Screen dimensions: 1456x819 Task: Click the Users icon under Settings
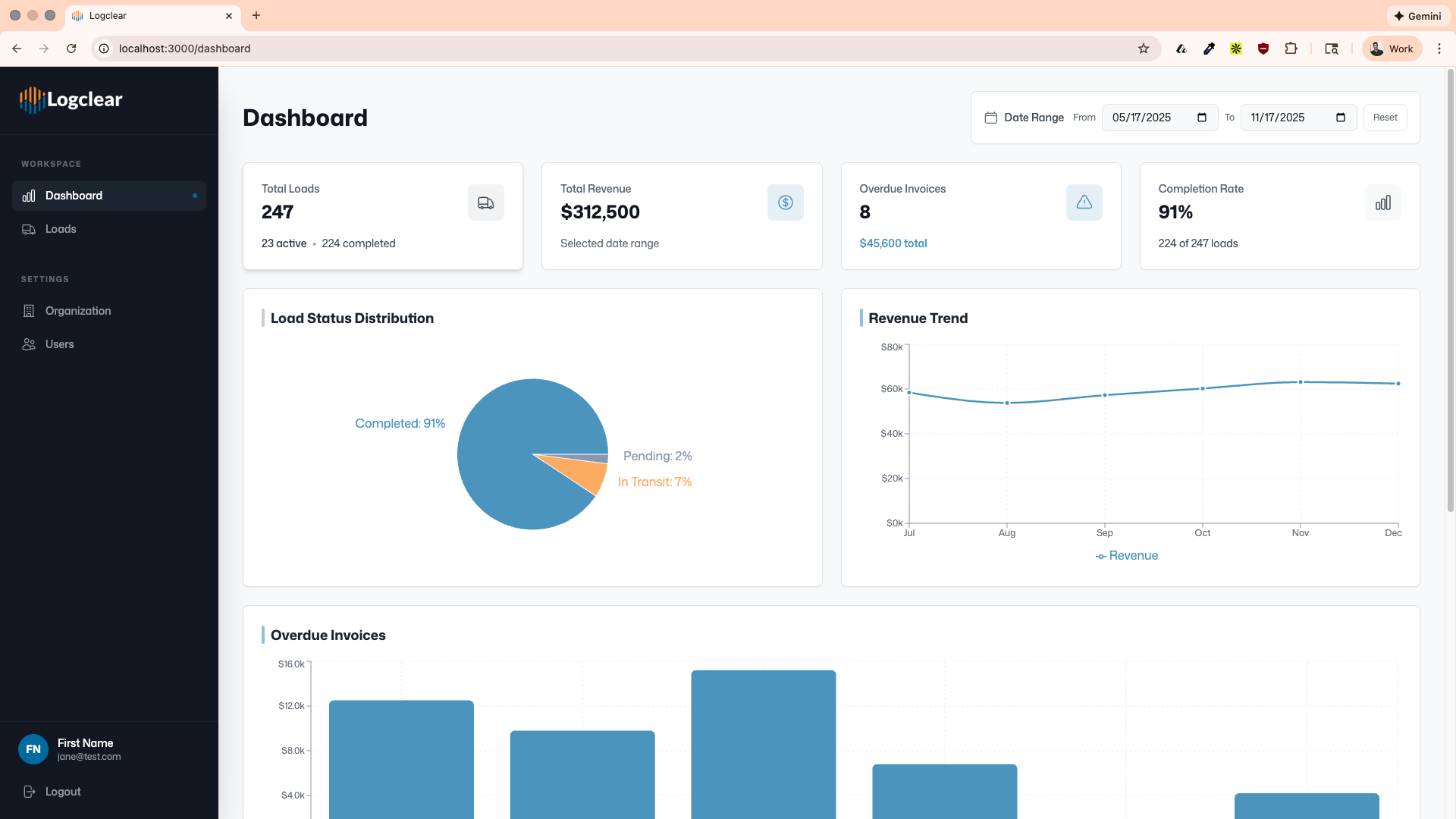coord(28,344)
